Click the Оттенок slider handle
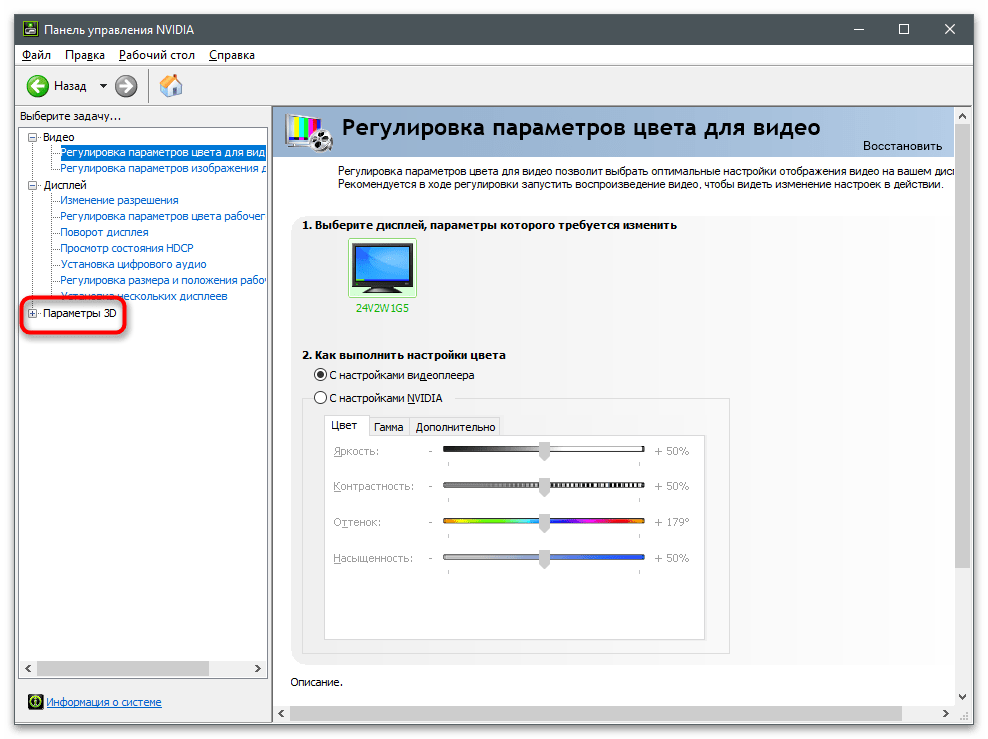The image size is (988, 739). tap(544, 522)
